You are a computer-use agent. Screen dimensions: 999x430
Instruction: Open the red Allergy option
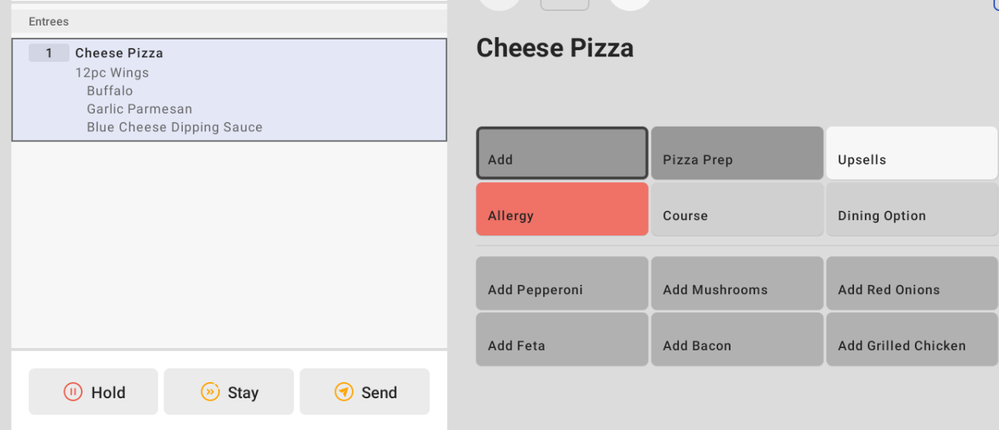coord(562,209)
